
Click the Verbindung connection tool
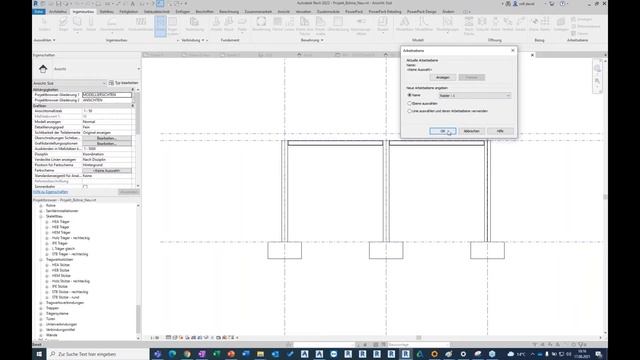click(x=194, y=24)
